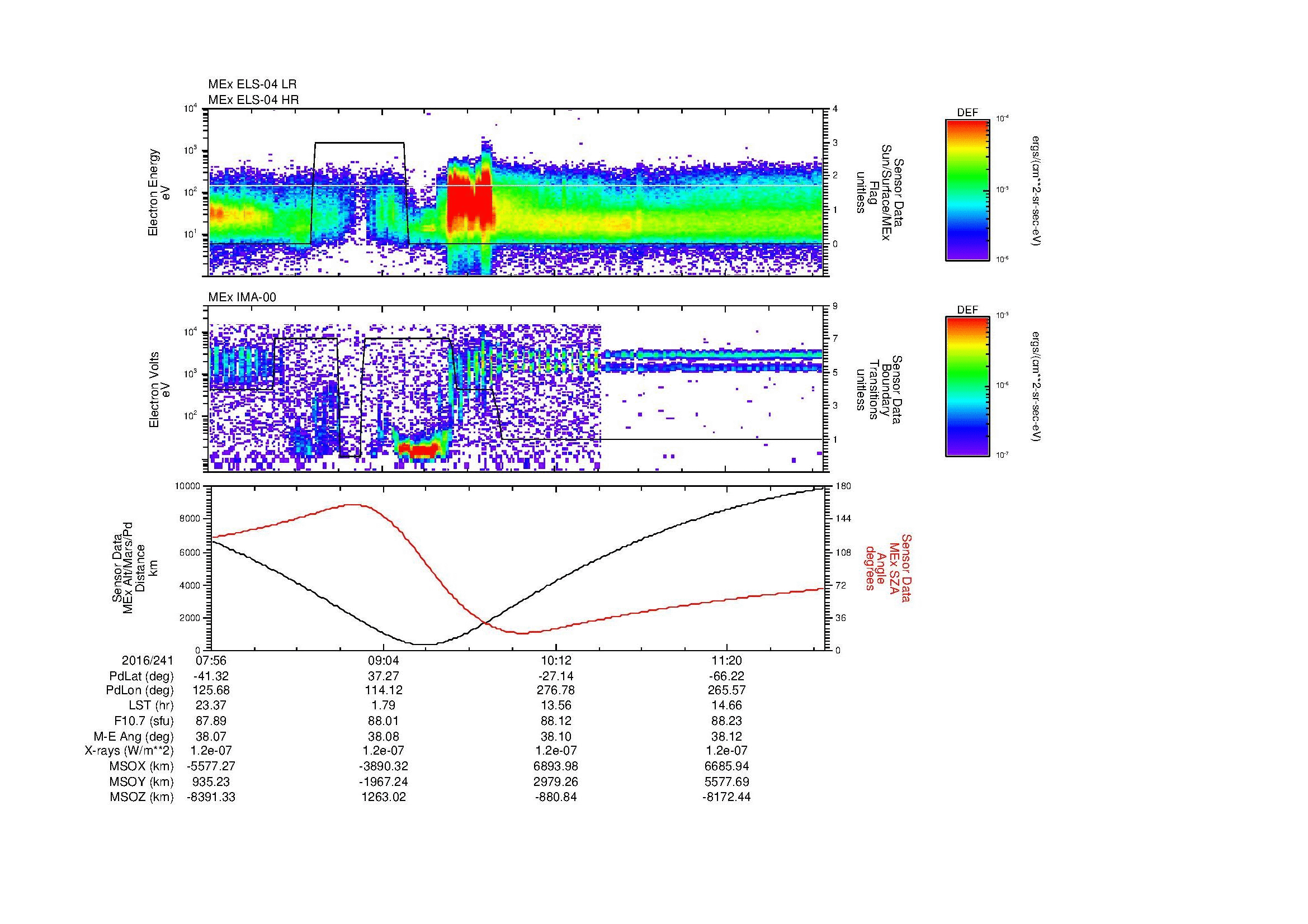Click the MSOZ value -880.84

click(555, 797)
